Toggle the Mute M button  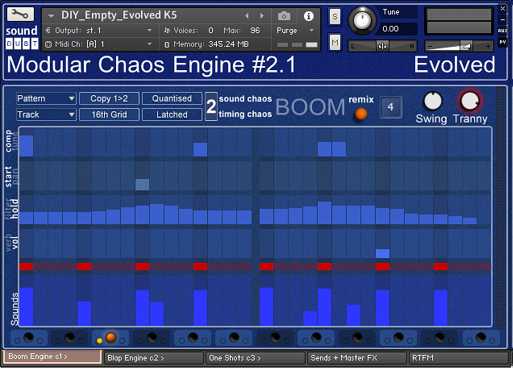pos(335,42)
